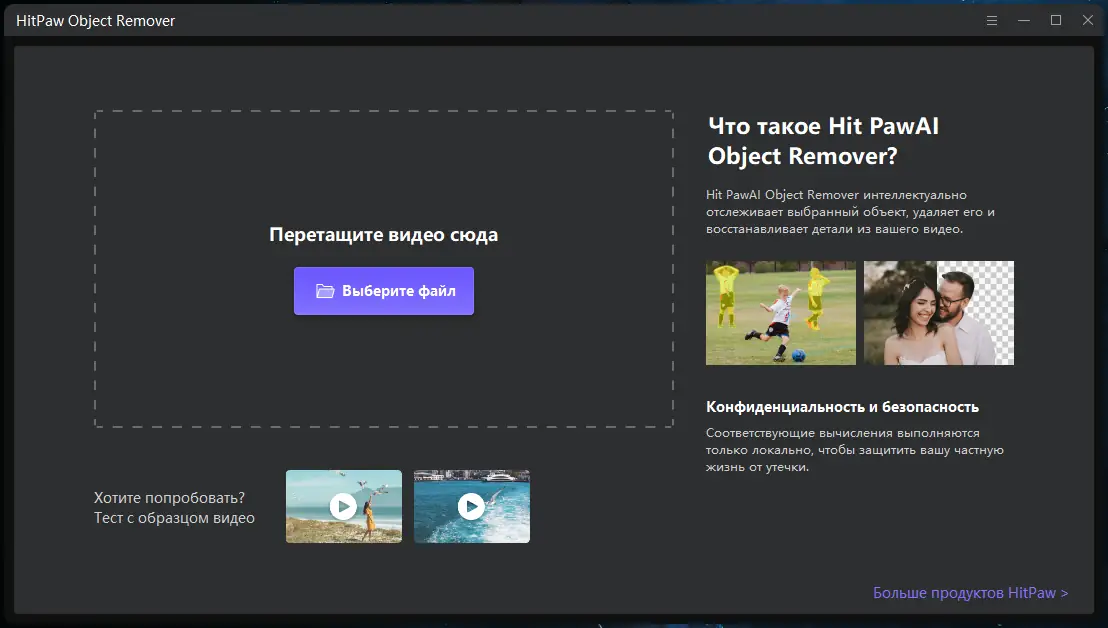Click the Конфиденциальность и безопасность heading
The width and height of the screenshot is (1108, 628).
tap(843, 406)
